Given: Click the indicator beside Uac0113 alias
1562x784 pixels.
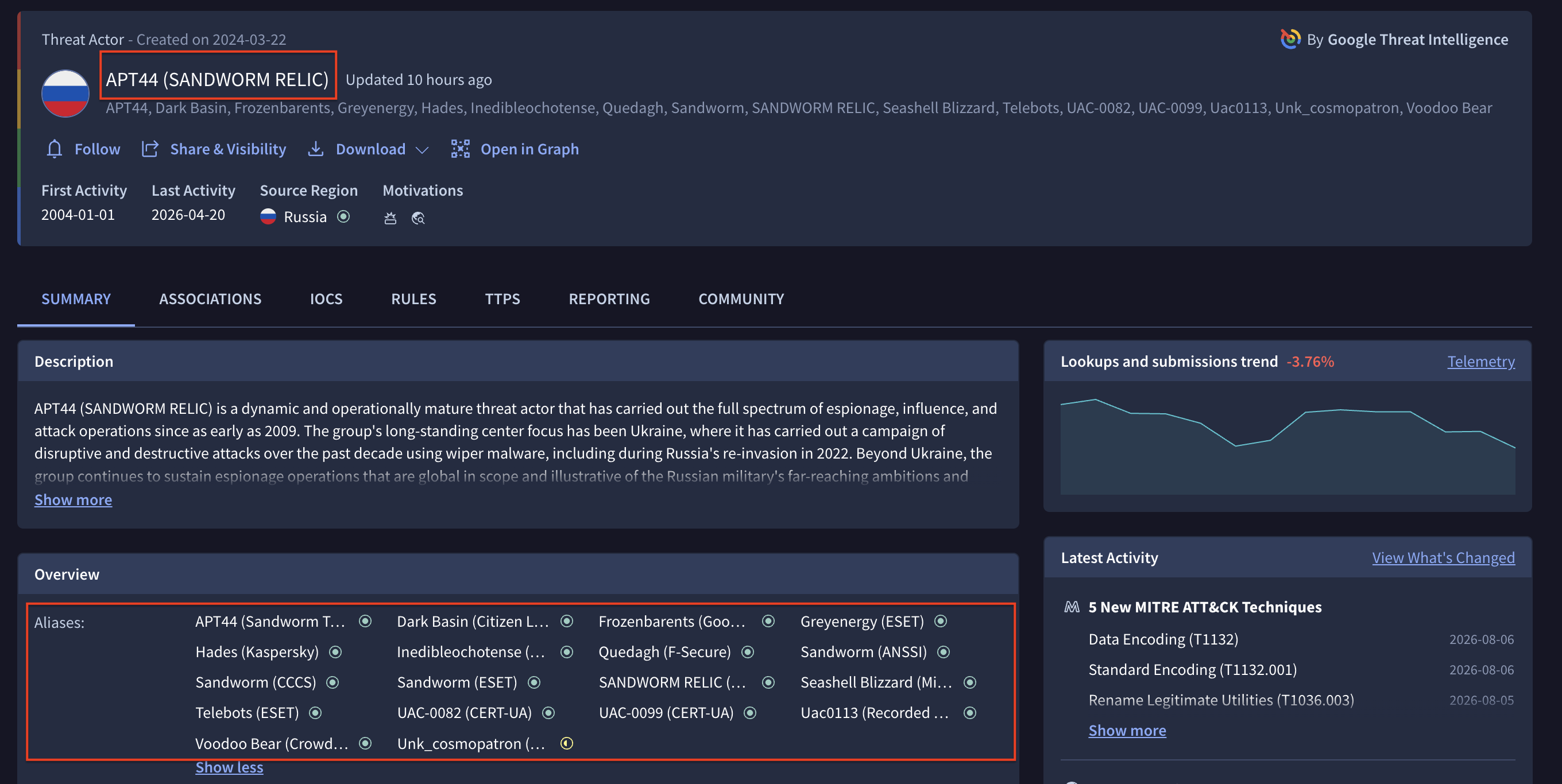Looking at the screenshot, I should pos(970,713).
